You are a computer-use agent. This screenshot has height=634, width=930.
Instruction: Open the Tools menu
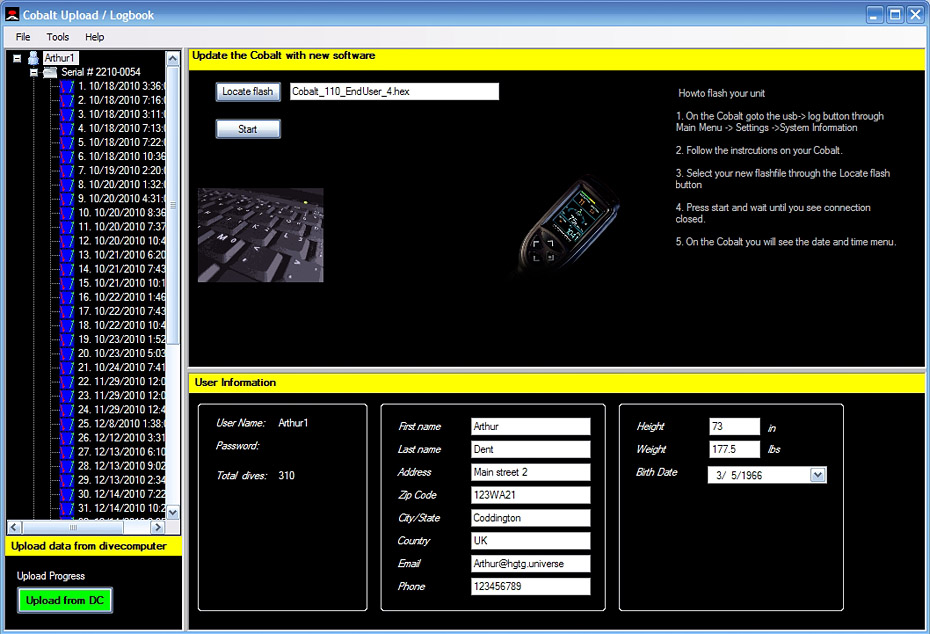click(x=58, y=37)
